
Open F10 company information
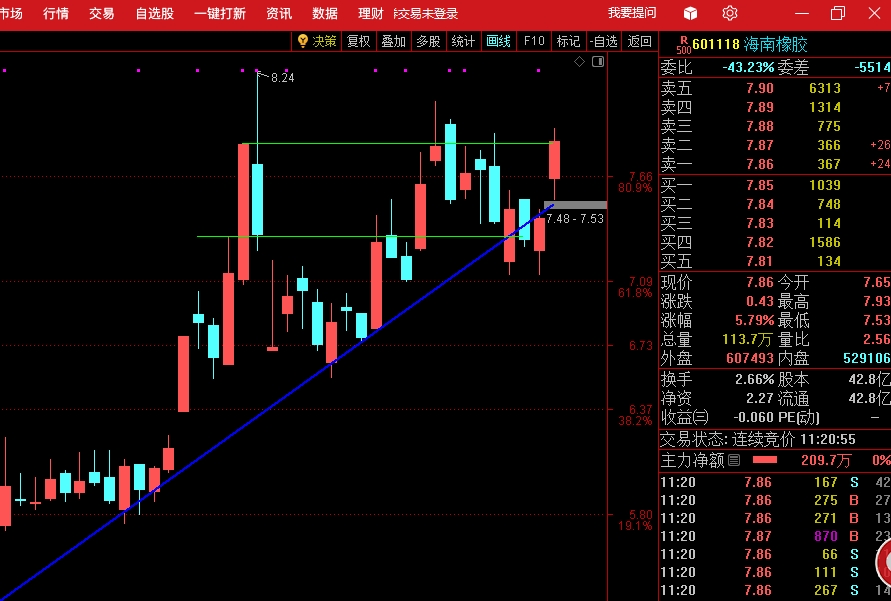click(534, 41)
